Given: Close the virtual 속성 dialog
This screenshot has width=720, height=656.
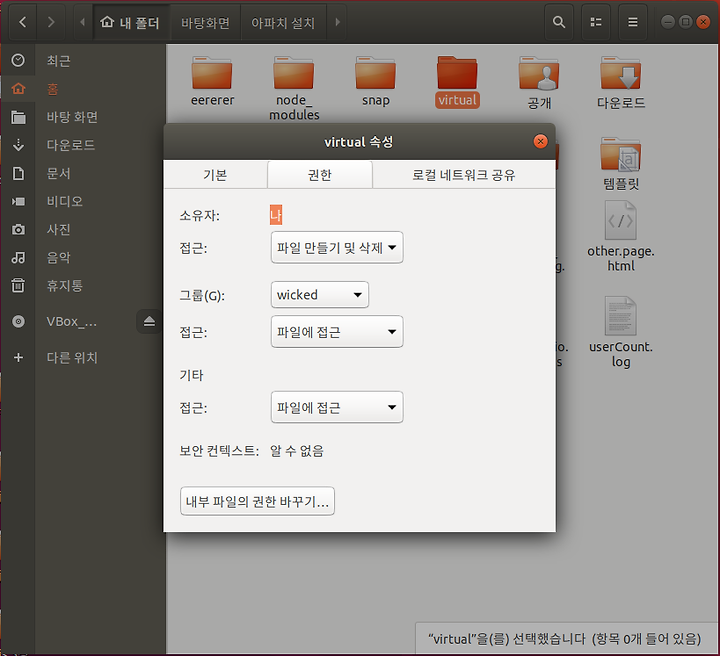Looking at the screenshot, I should [x=540, y=141].
